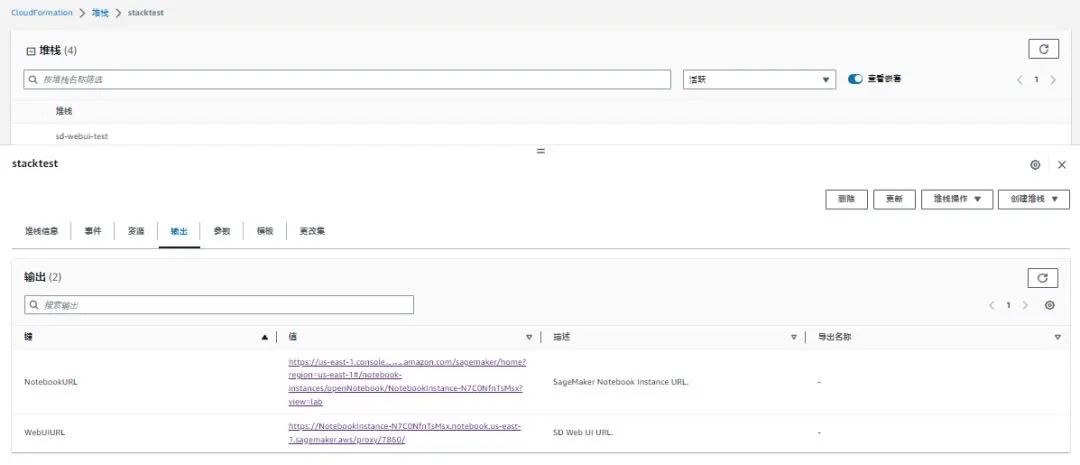Open the NotebookURL SageMaker link
Screen dimensions: 1080x465
tap(406, 381)
